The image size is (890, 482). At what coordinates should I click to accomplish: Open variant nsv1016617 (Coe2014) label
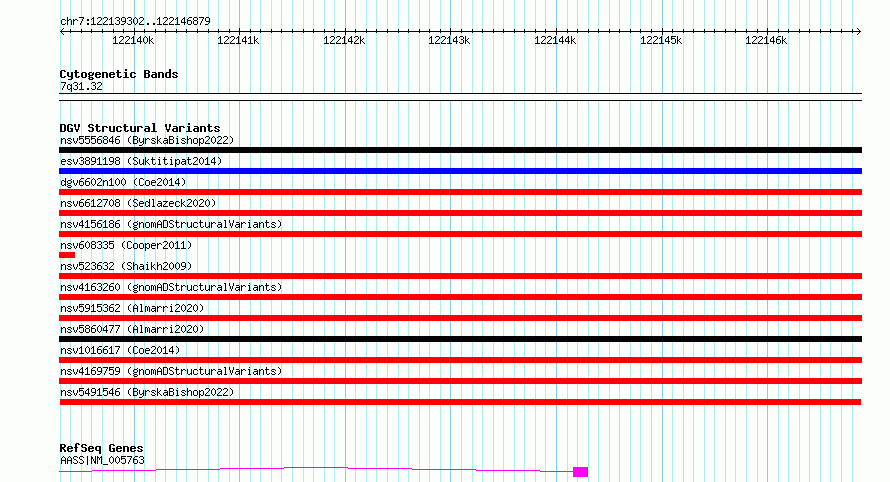pos(120,350)
